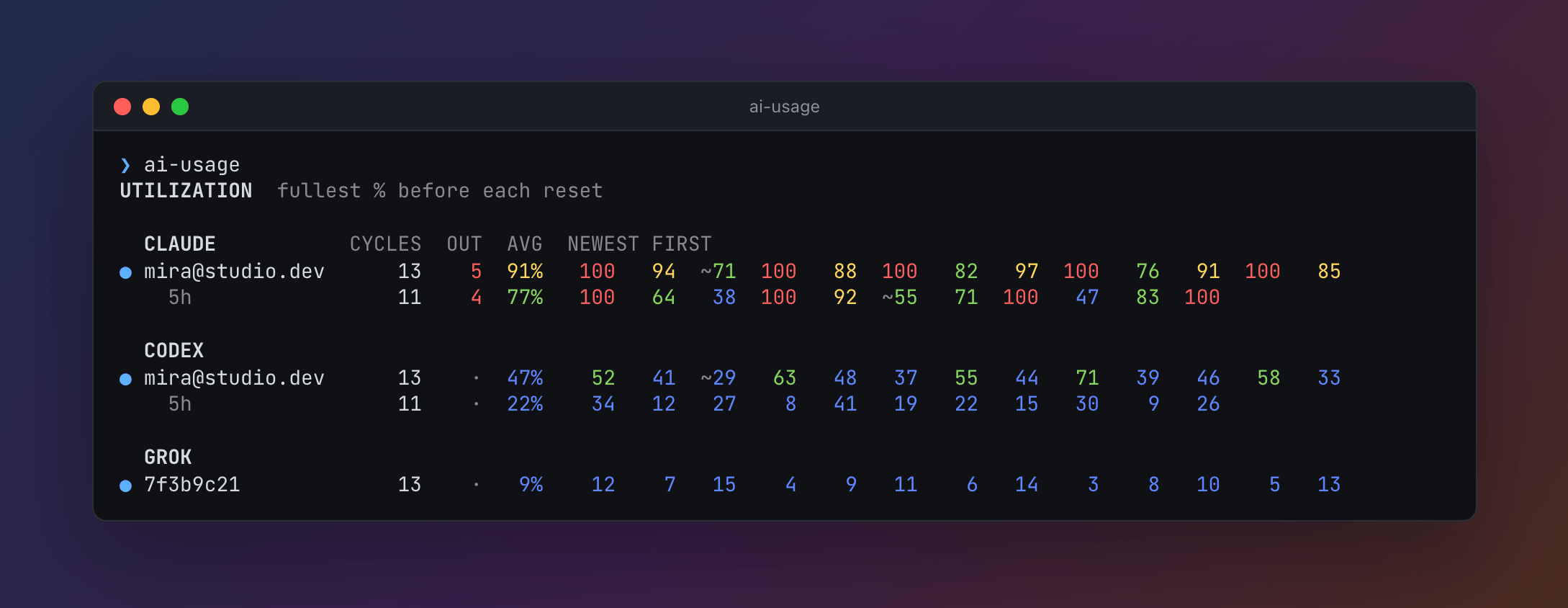Select mira@studio.dev under the CLAUDE header
This screenshot has width=1568, height=608.
coord(235,272)
